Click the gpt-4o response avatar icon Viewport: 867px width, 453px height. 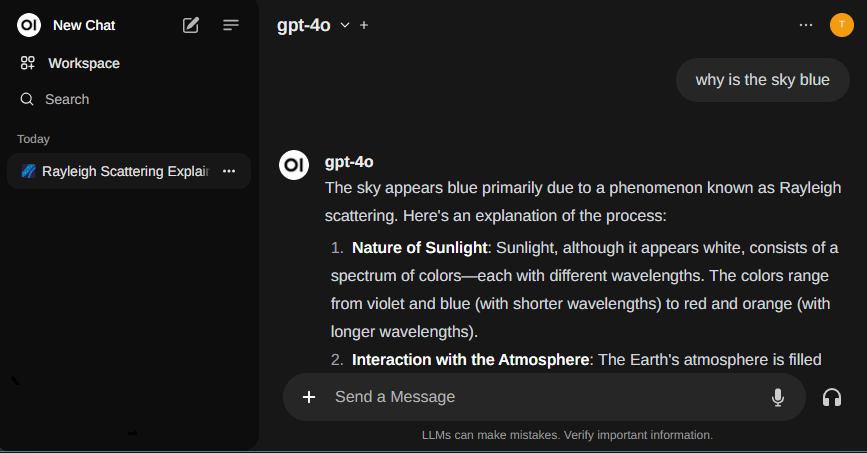coord(294,165)
